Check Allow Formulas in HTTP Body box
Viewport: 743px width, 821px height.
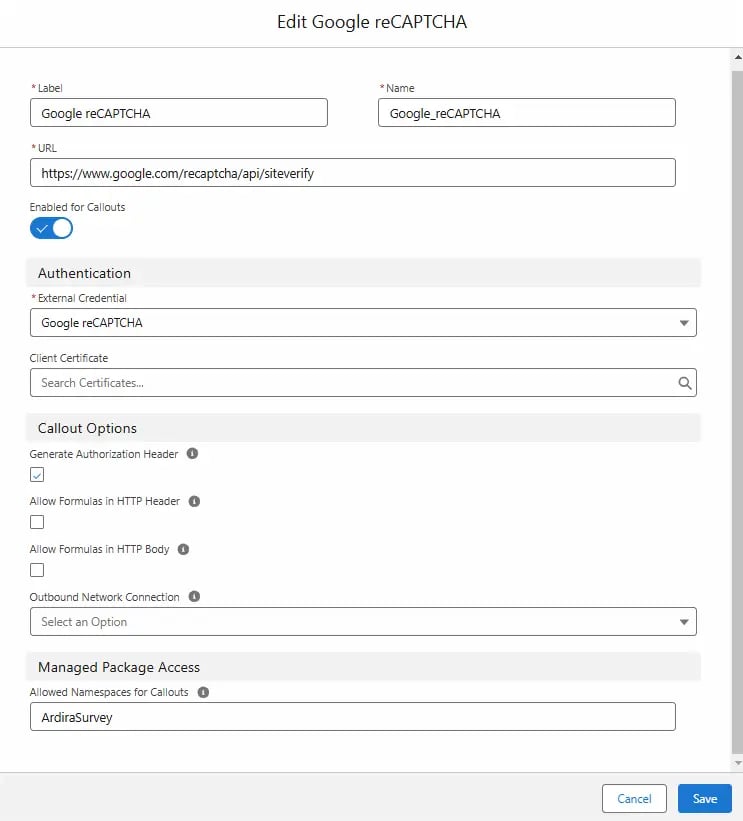[x=37, y=570]
